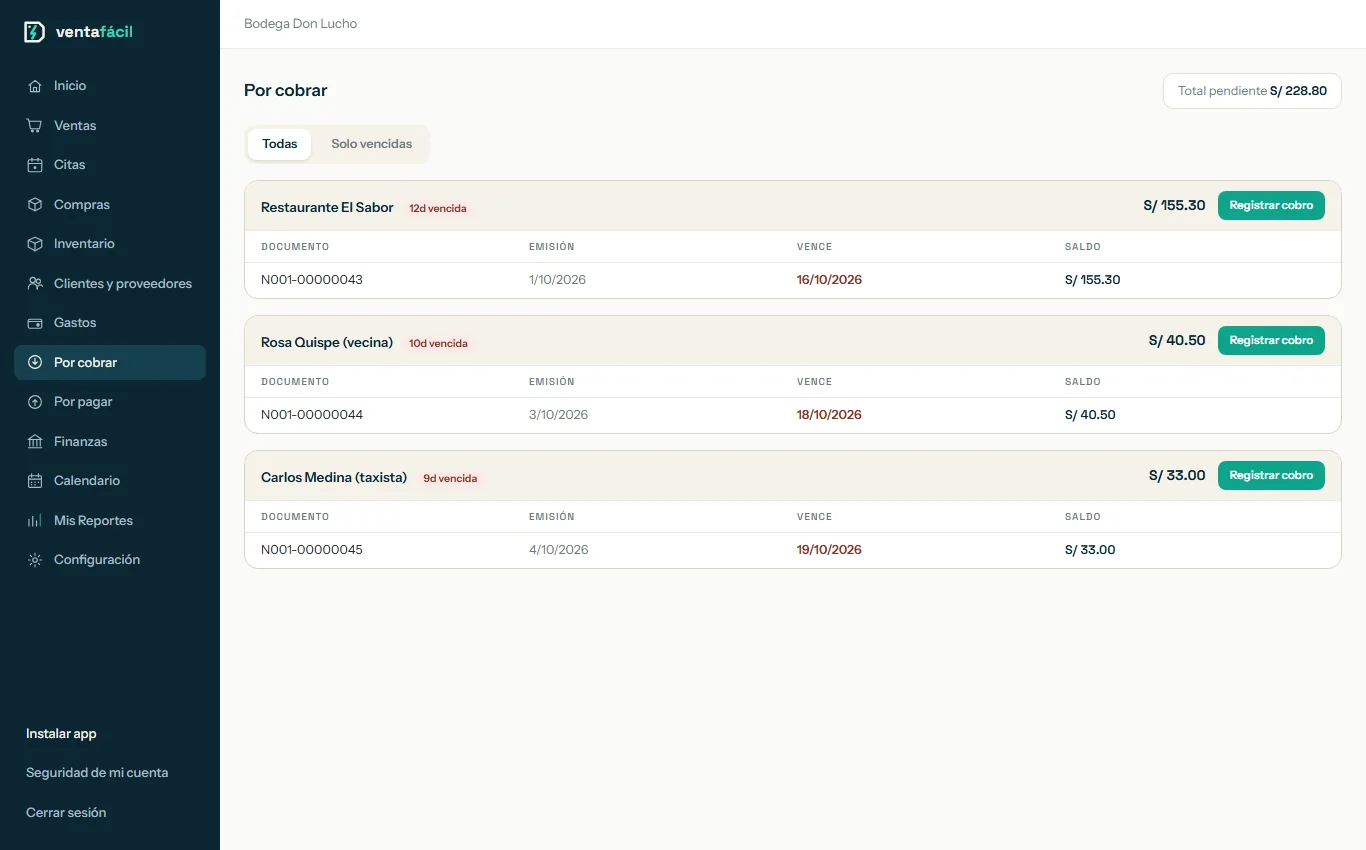Open Ventas in the sidebar
This screenshot has height=850, width=1366.
point(110,126)
